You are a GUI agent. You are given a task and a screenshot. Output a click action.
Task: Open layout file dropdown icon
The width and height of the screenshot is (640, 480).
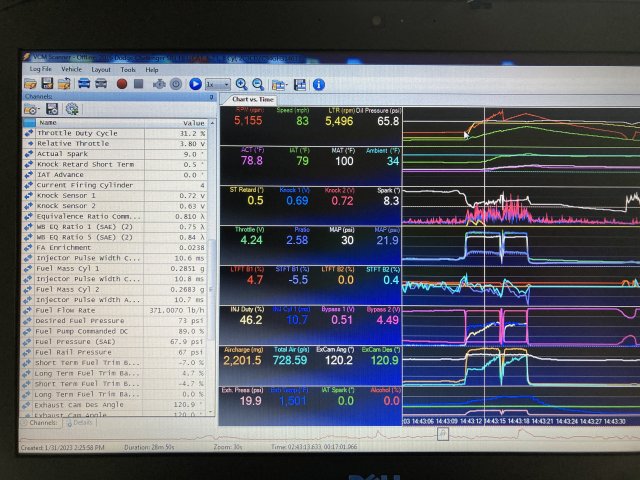point(279,85)
